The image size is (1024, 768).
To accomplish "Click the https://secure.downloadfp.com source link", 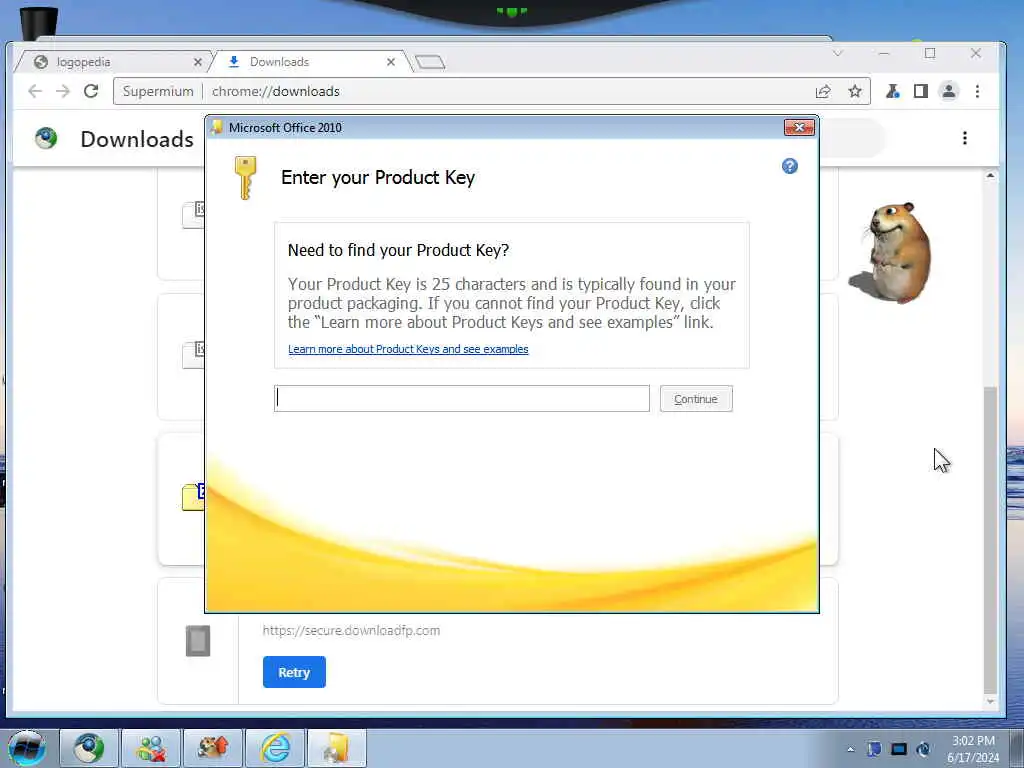I will [351, 630].
